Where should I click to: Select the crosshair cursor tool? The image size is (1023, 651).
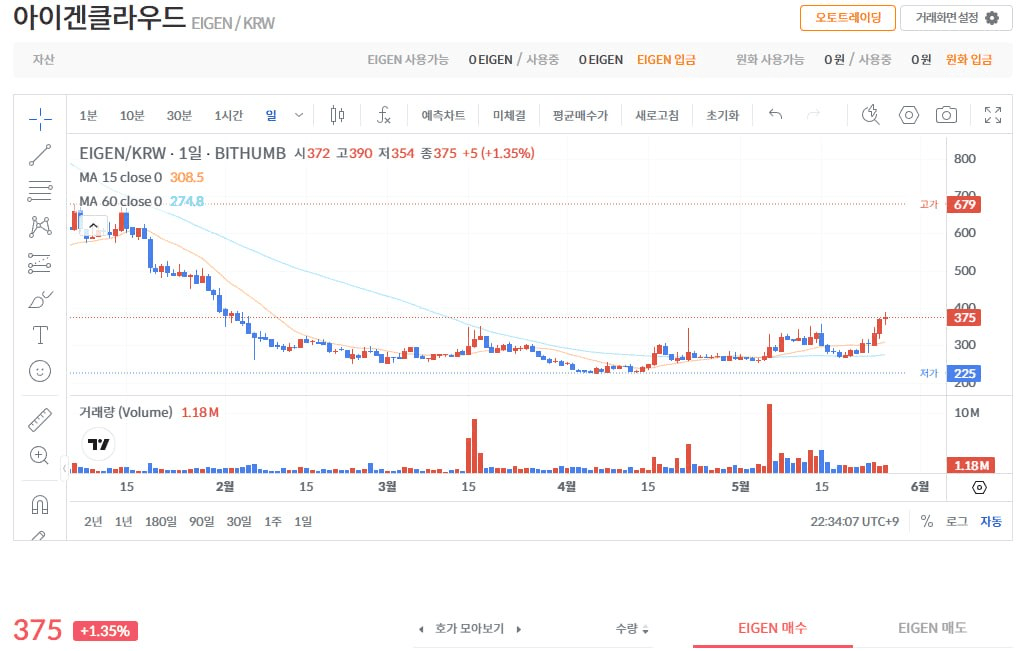[40, 119]
